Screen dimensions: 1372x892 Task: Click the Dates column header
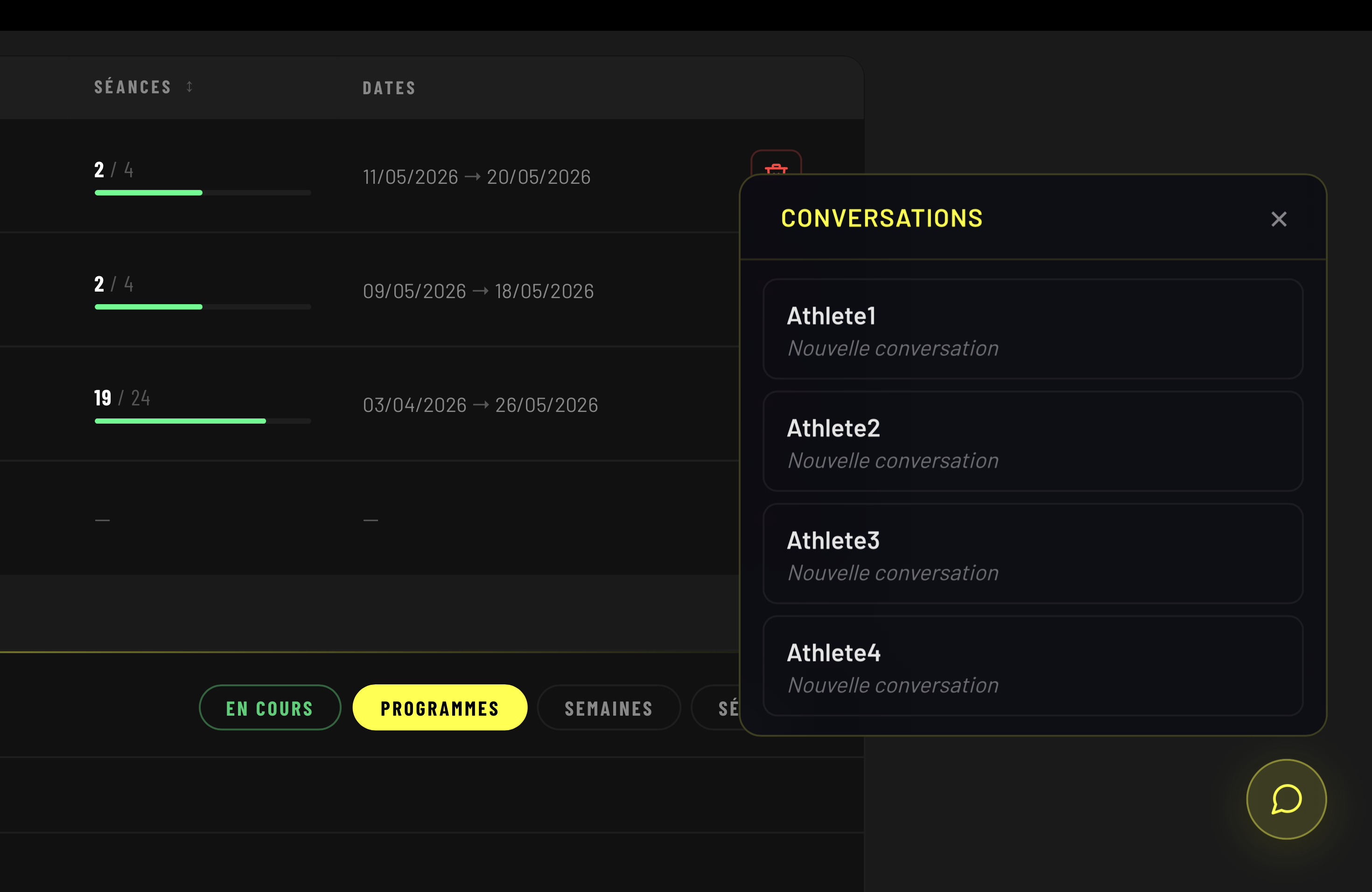pyautogui.click(x=389, y=88)
